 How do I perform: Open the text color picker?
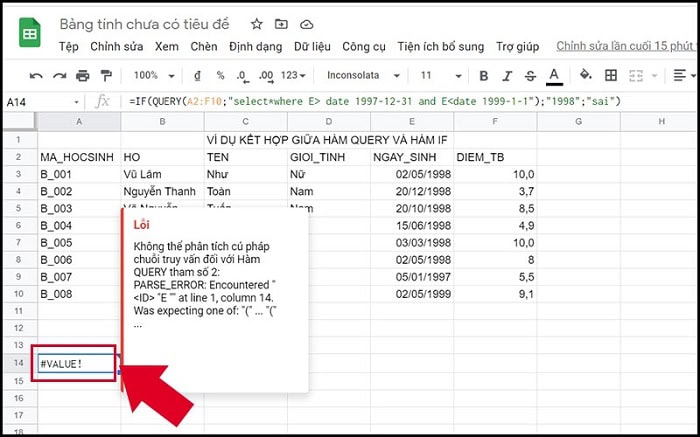point(556,76)
